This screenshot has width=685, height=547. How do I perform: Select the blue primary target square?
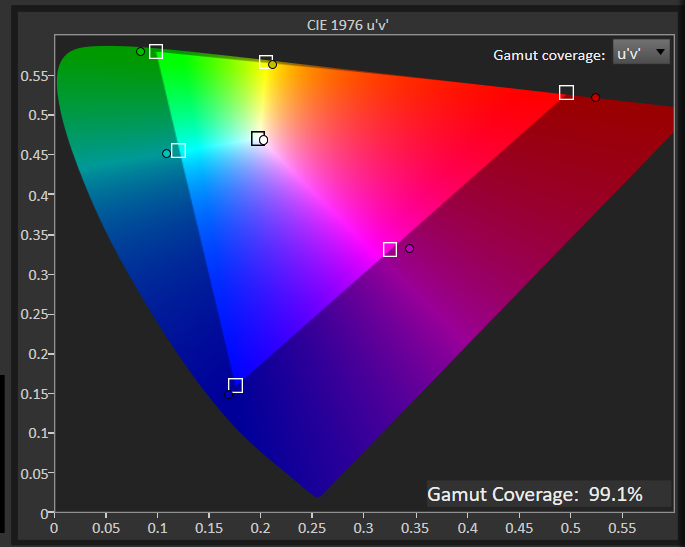point(236,385)
